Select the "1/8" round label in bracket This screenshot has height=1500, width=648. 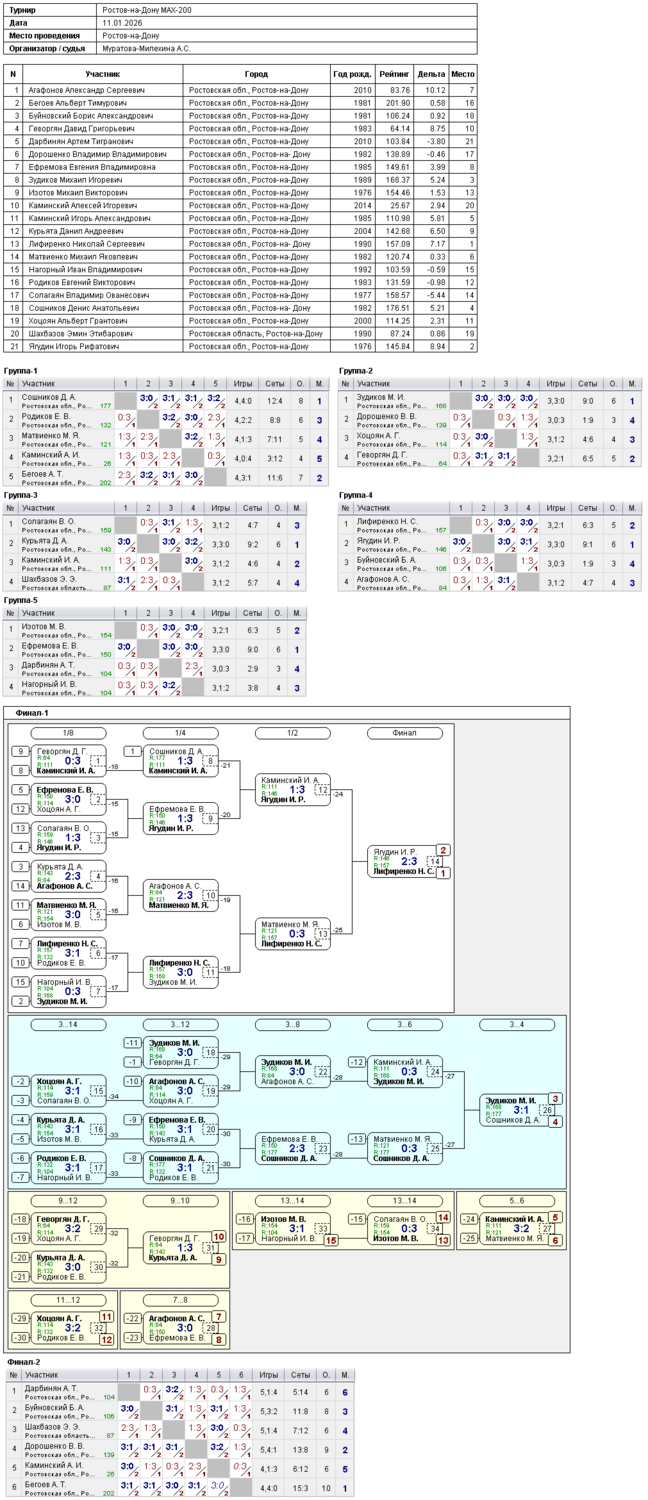point(68,733)
